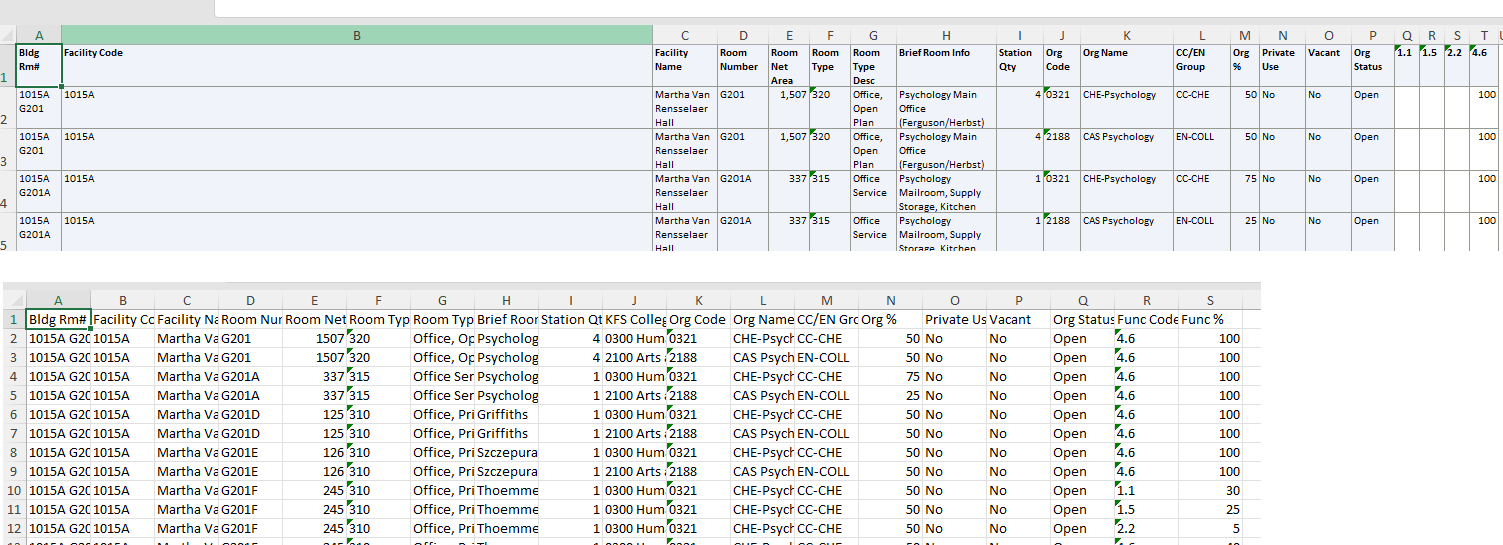
Task: Select the first 'CHE-Psychology' cell in the upper sheet
Action: pos(1123,108)
